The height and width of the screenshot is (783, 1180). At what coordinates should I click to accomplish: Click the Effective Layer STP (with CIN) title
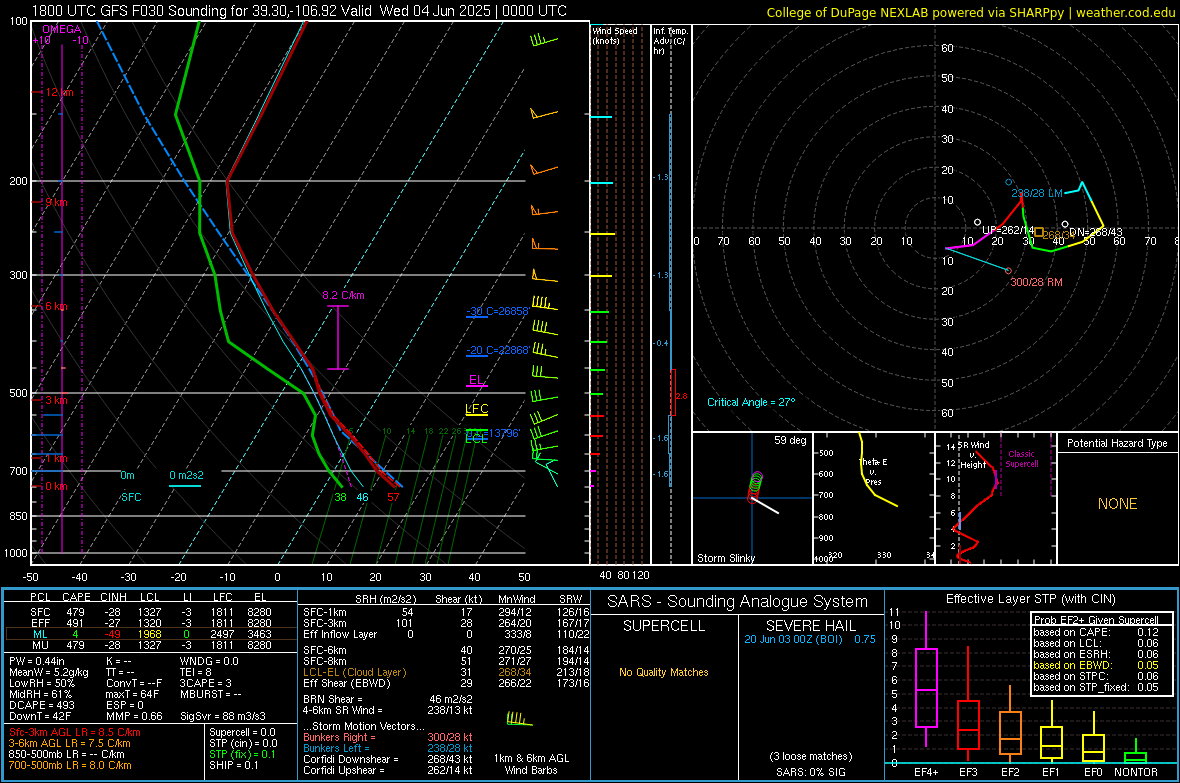tap(1030, 599)
